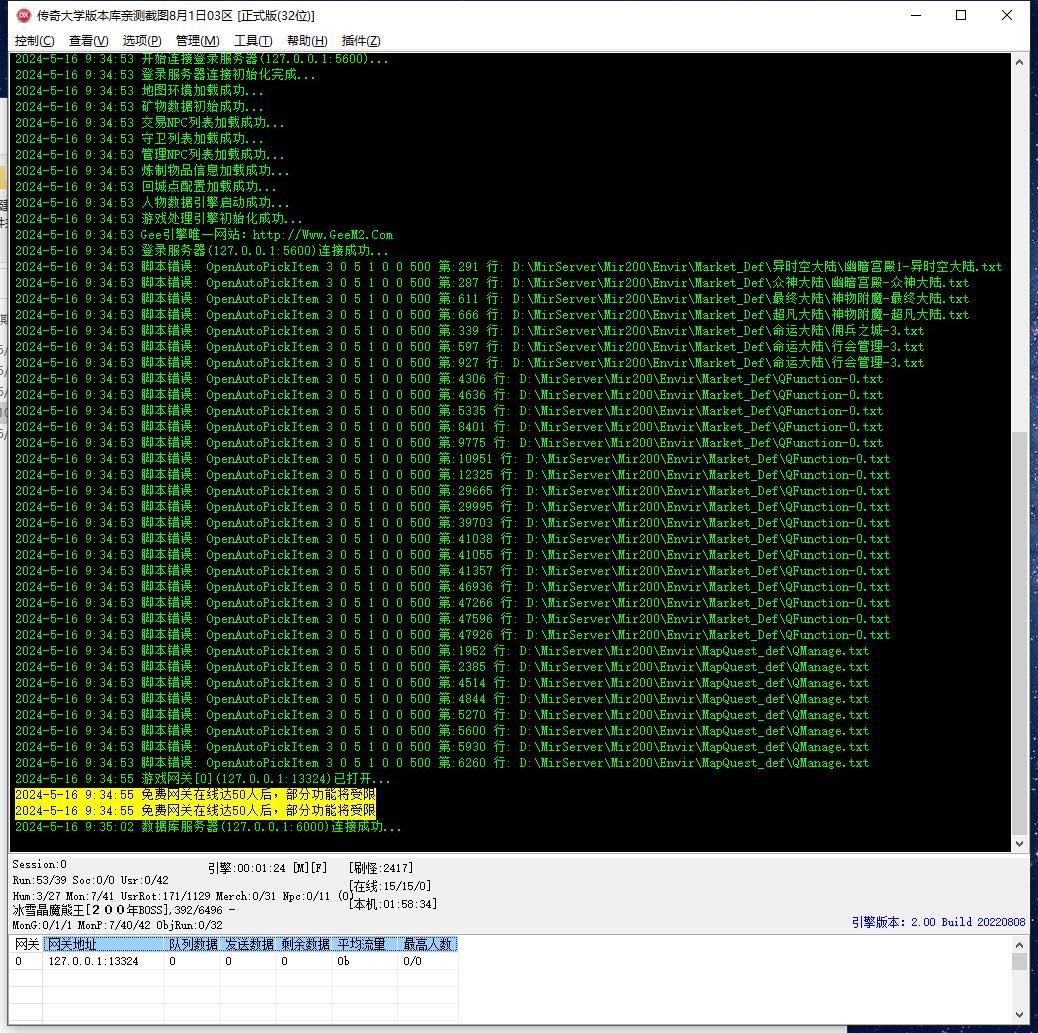The width and height of the screenshot is (1038, 1033).
Task: Click the log pane scroll-up arrow
Action: click(1019, 62)
